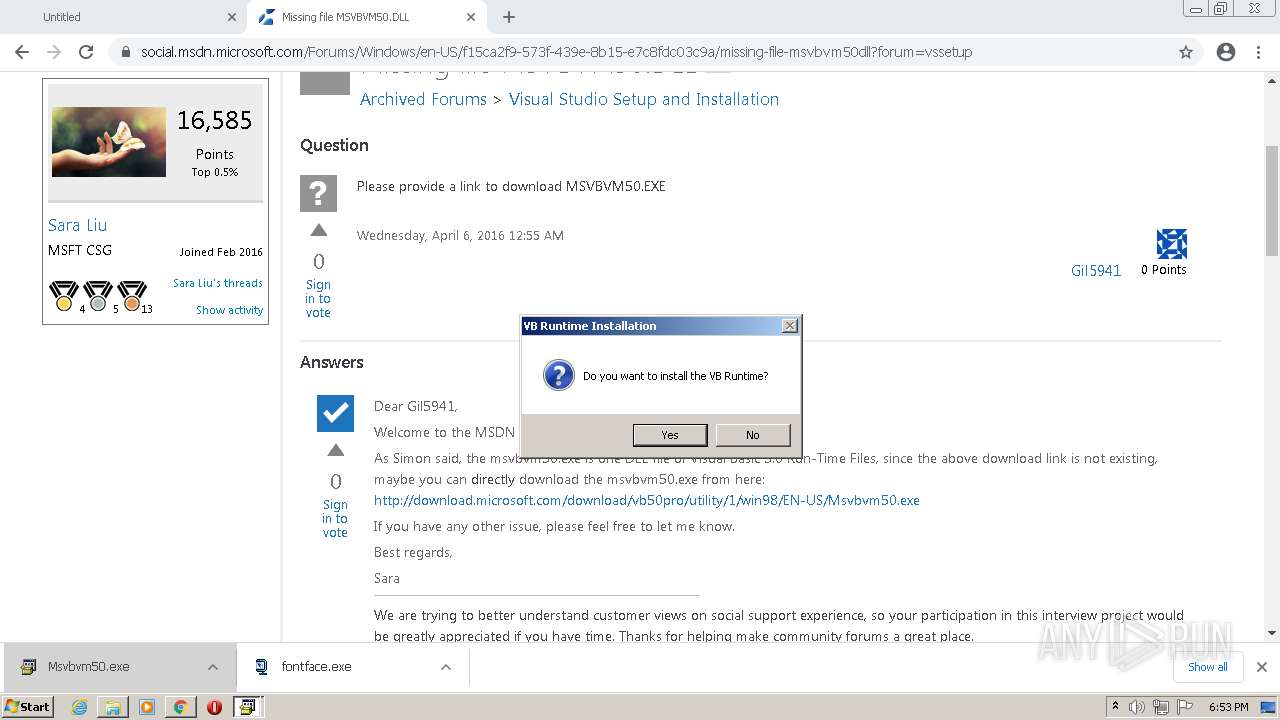
Task: Show hidden system tray icons
Action: click(1115, 707)
